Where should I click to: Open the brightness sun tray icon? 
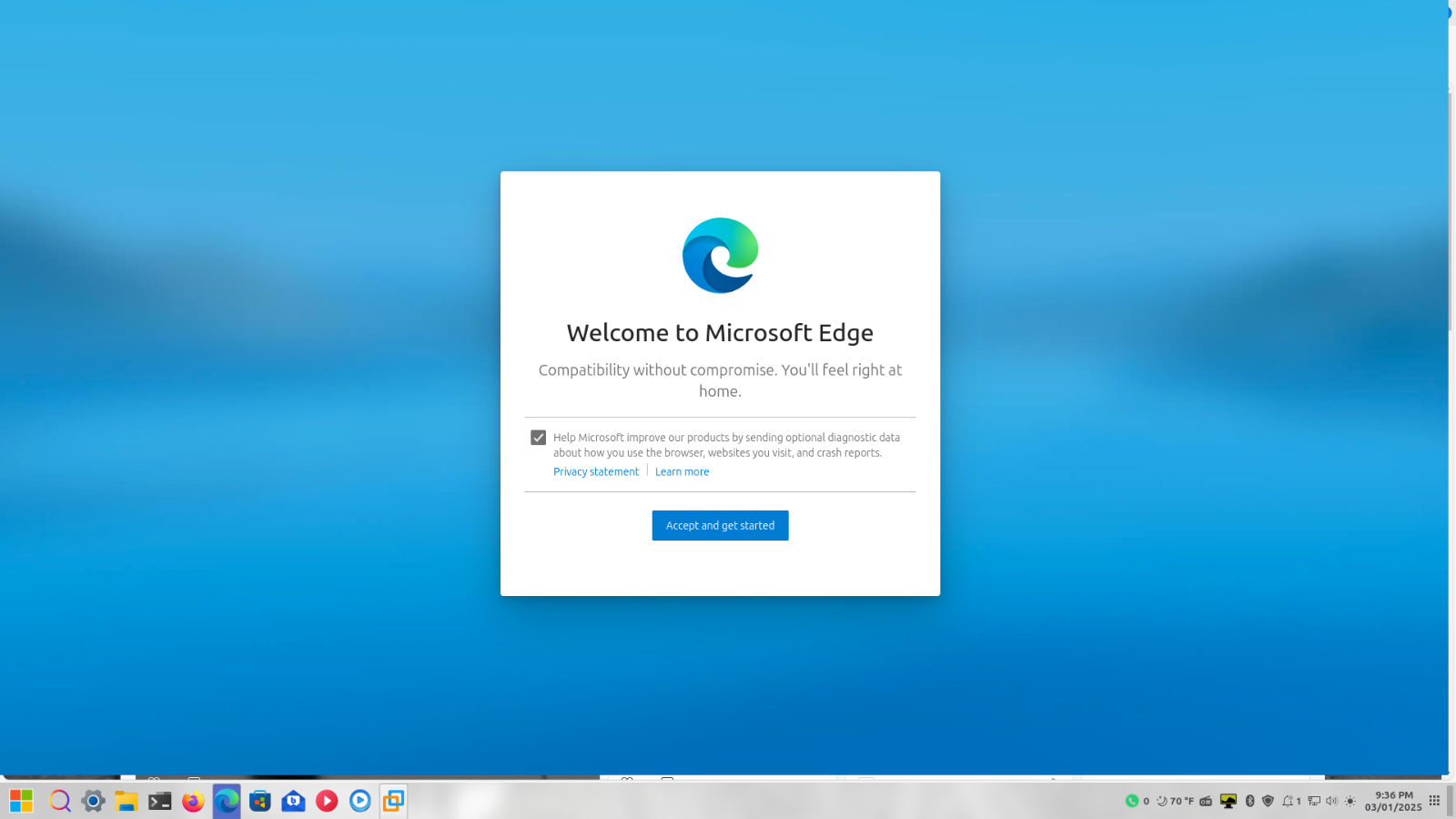(x=1350, y=801)
